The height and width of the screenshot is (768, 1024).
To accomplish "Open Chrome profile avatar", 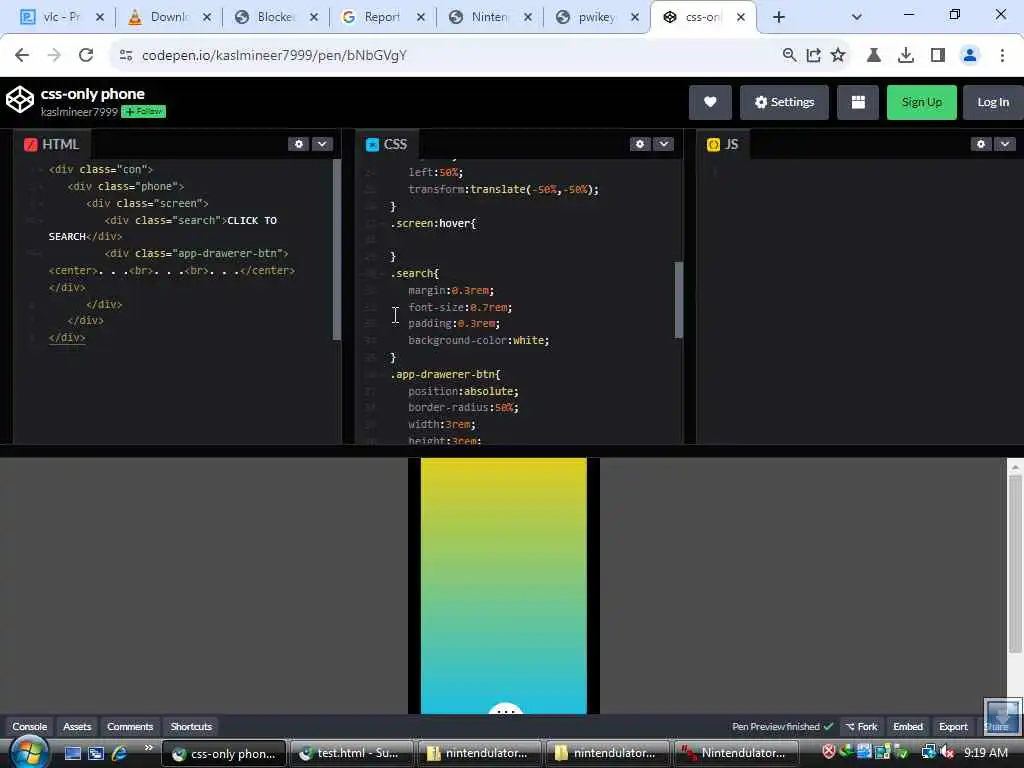I will (970, 55).
